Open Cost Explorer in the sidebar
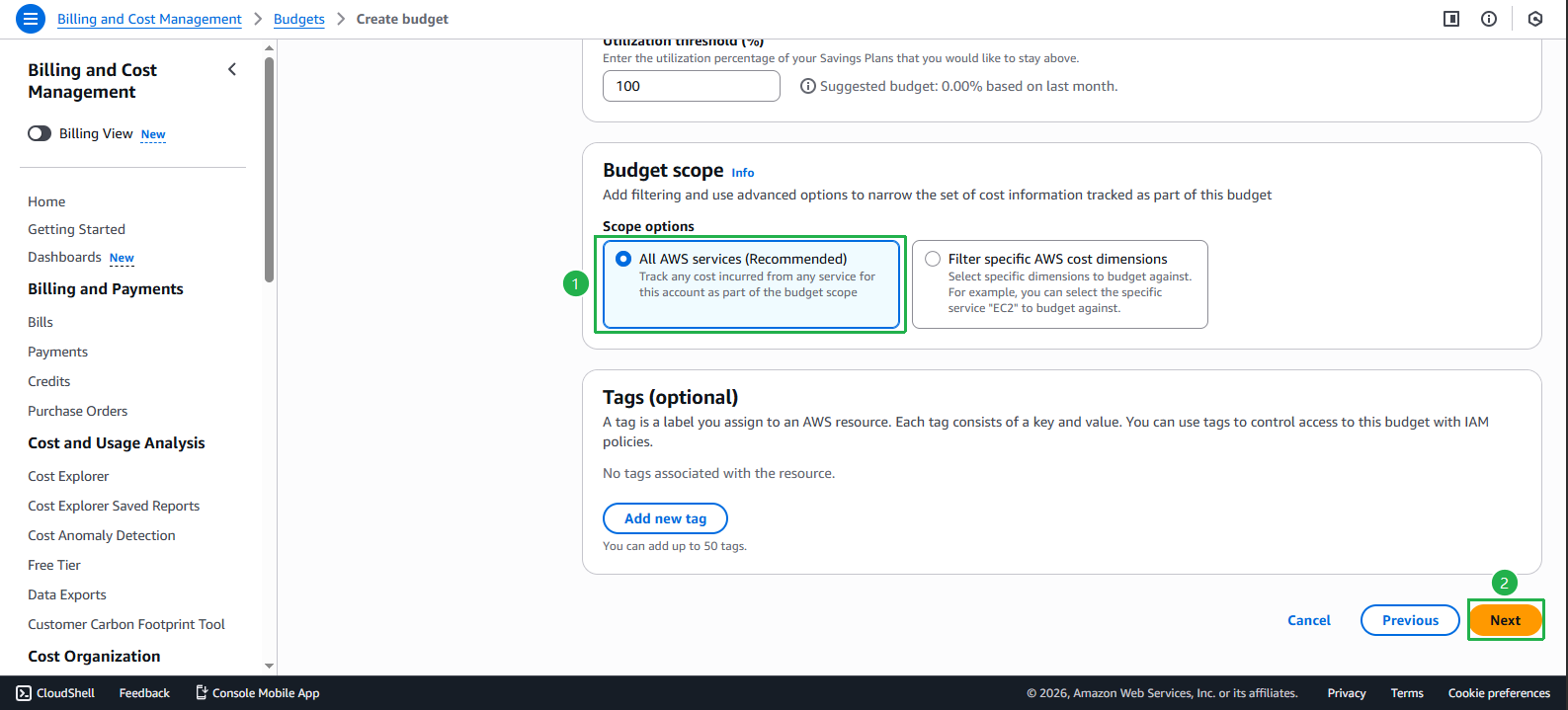1568x710 pixels. click(x=68, y=476)
